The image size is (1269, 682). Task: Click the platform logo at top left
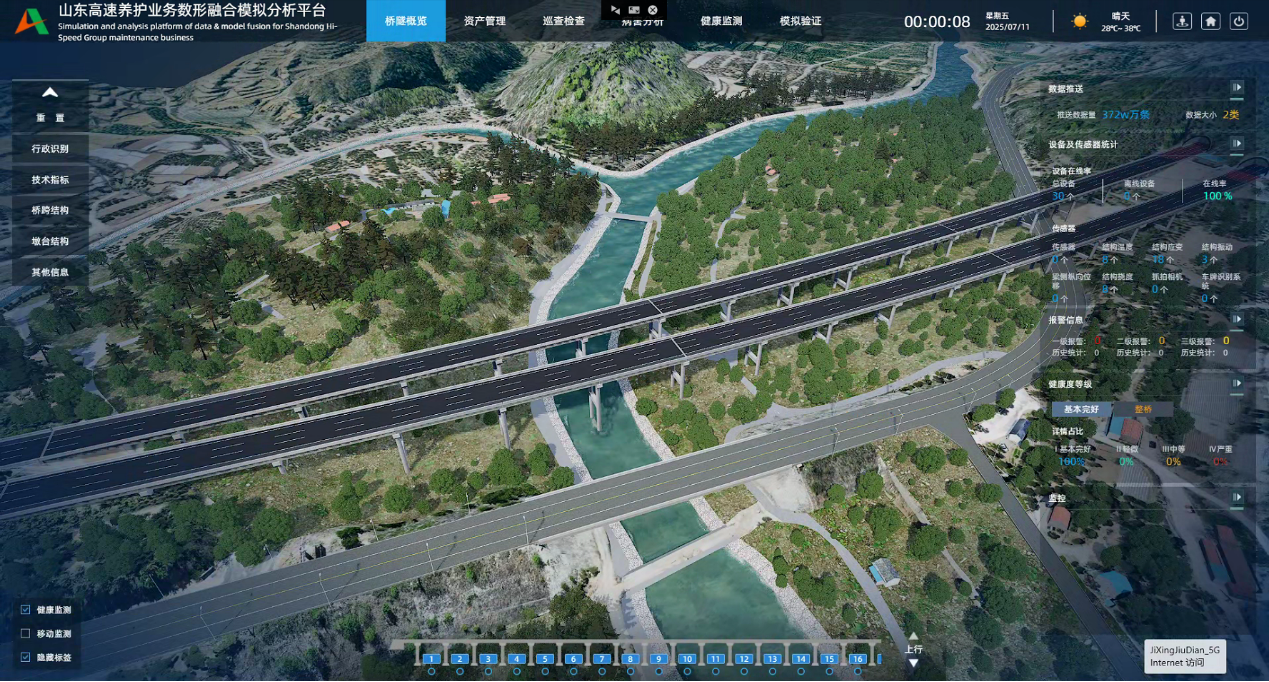31,21
